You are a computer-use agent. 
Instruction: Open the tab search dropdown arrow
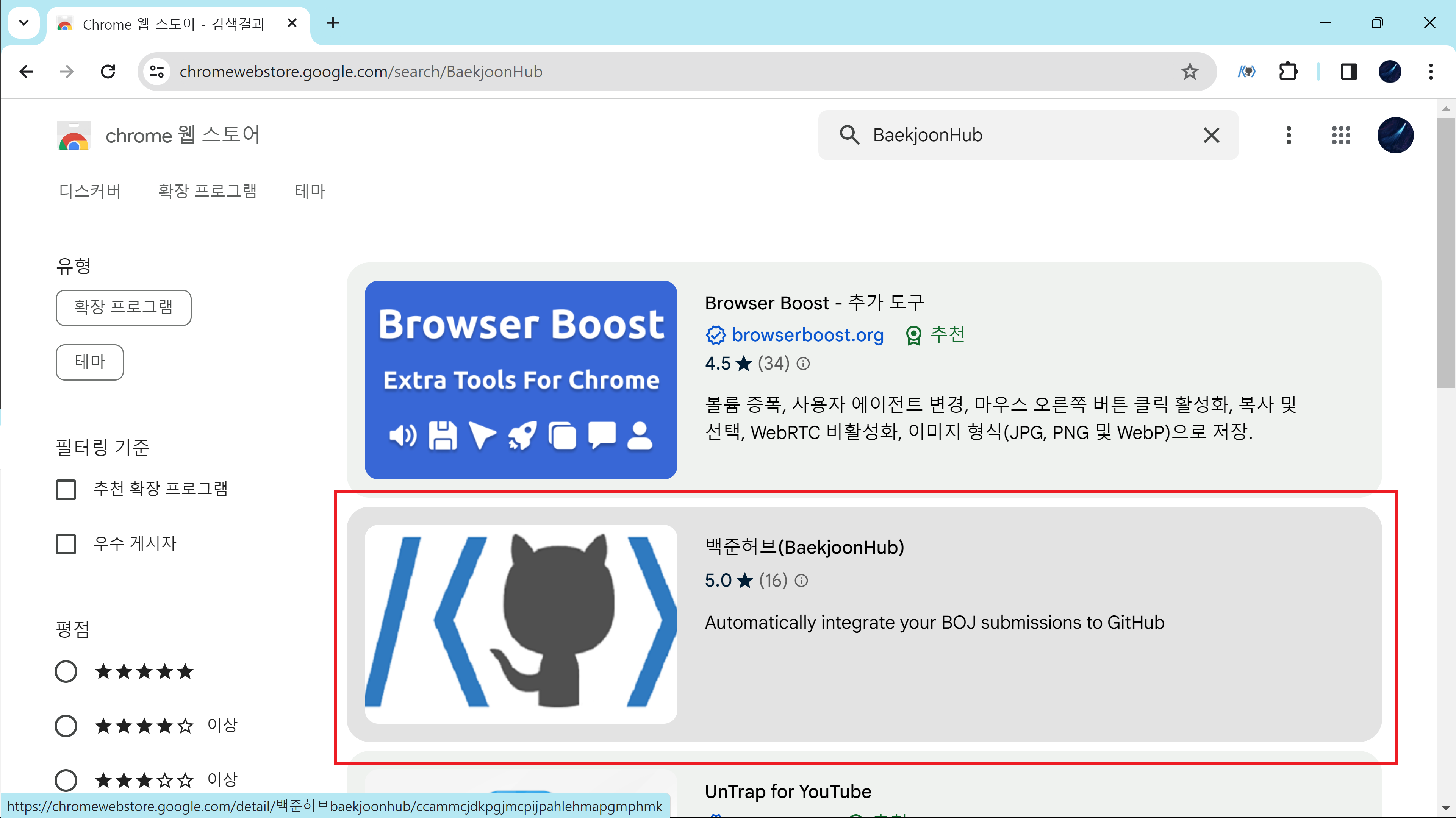click(24, 23)
